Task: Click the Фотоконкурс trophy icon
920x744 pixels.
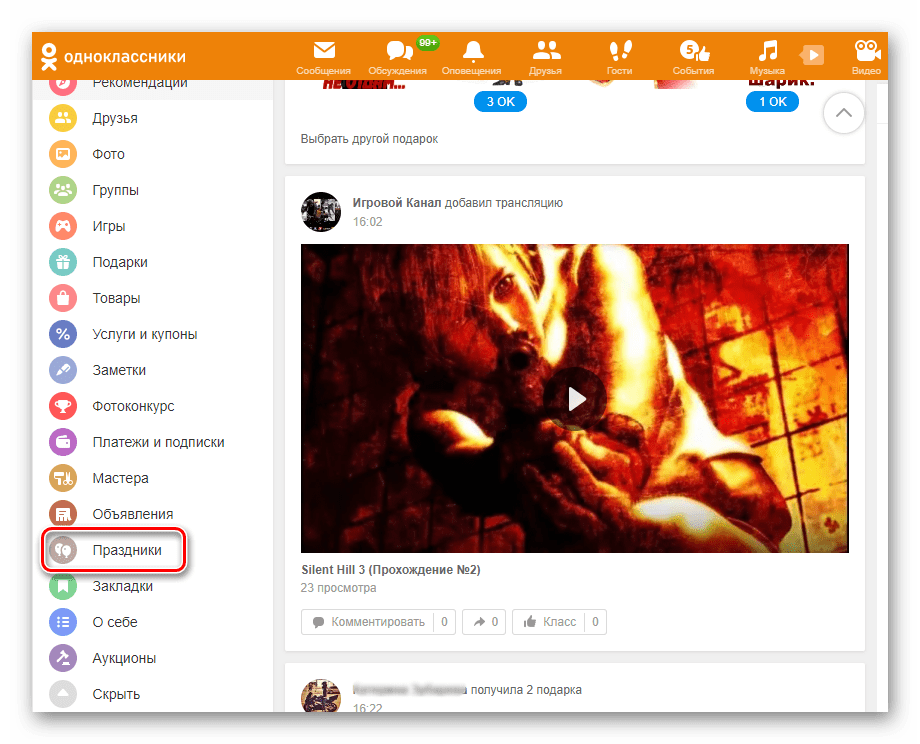Action: tap(63, 406)
